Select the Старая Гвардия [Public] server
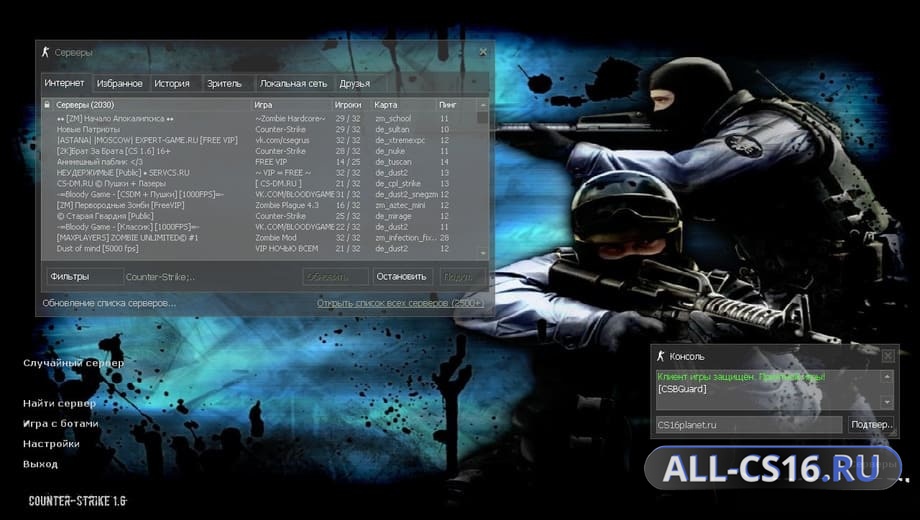920x520 pixels. tap(260, 216)
